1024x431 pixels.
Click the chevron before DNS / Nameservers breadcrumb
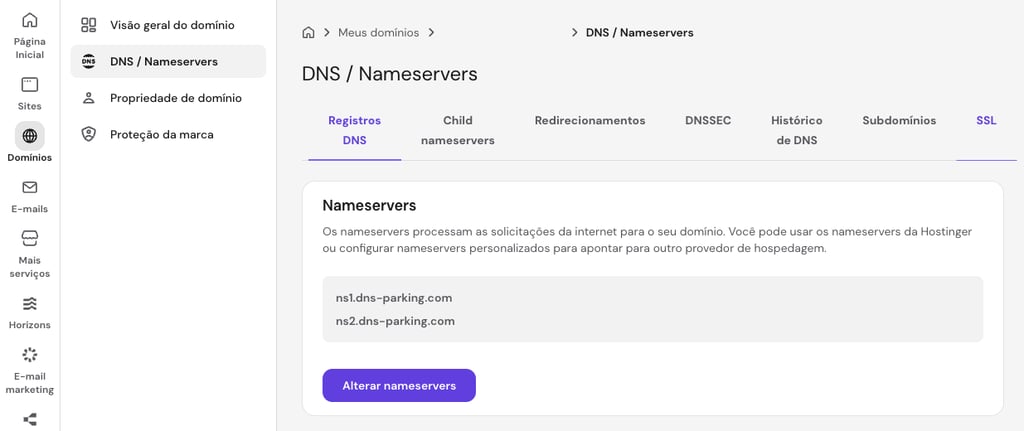(575, 32)
